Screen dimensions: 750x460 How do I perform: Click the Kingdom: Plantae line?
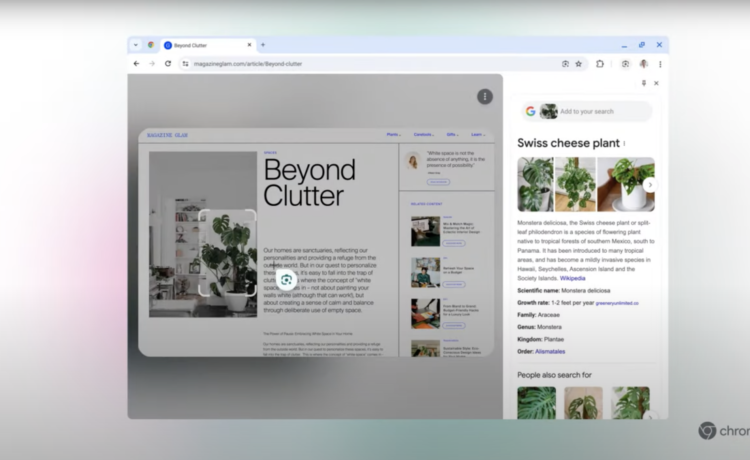[x=540, y=340]
